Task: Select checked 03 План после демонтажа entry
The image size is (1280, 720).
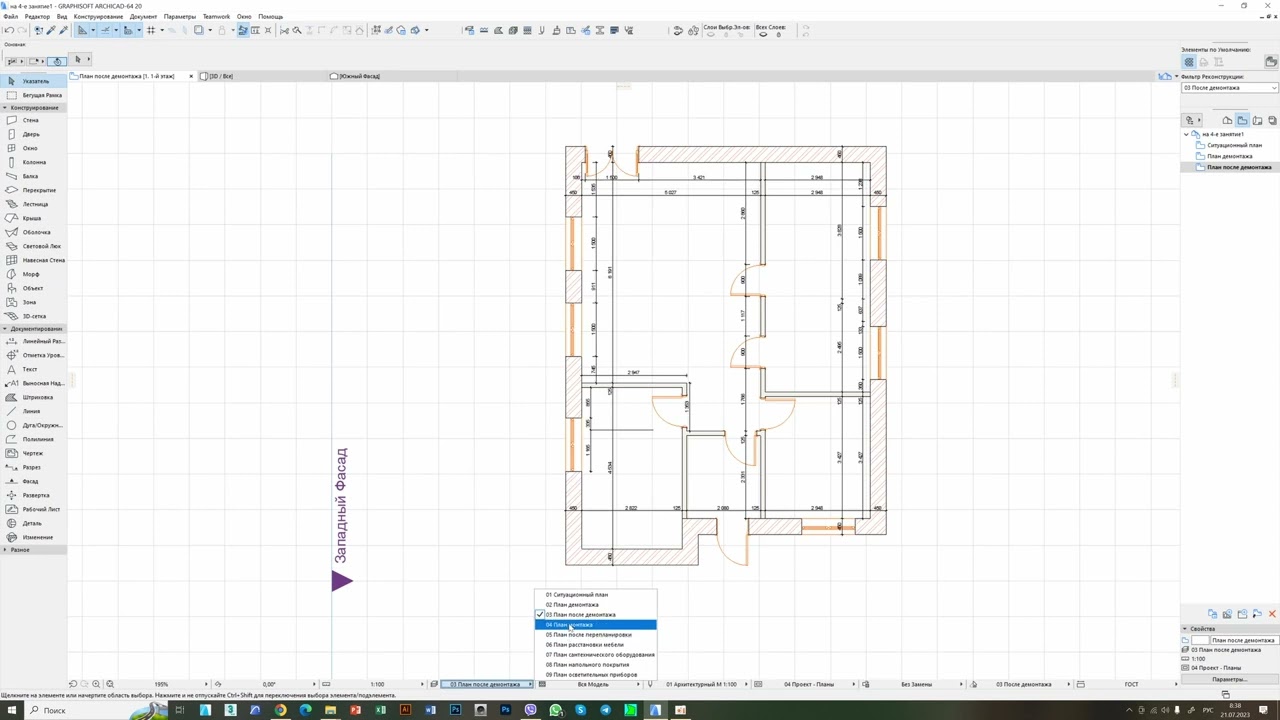Action: point(595,615)
